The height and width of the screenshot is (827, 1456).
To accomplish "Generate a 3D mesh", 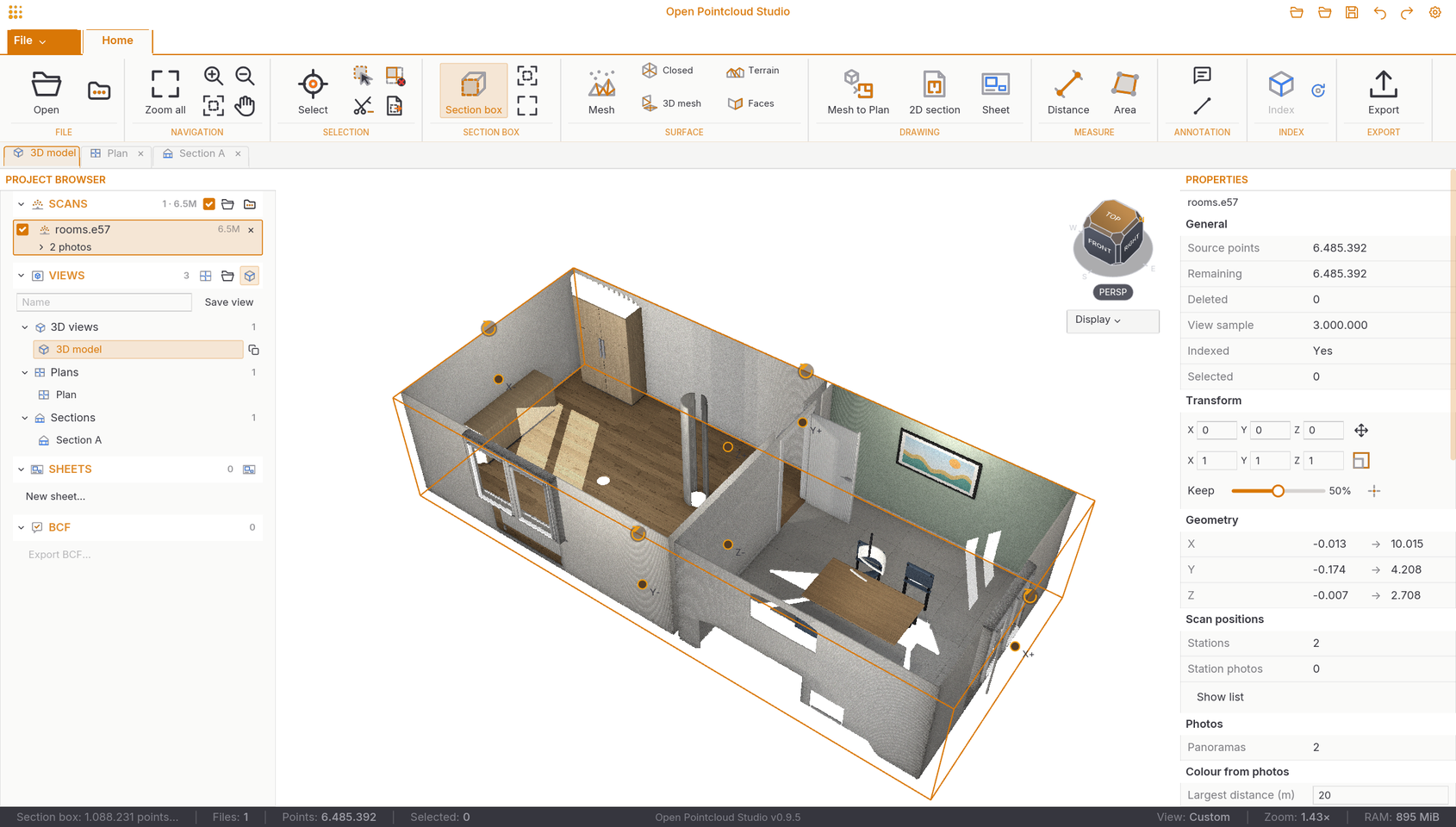I will tap(672, 103).
